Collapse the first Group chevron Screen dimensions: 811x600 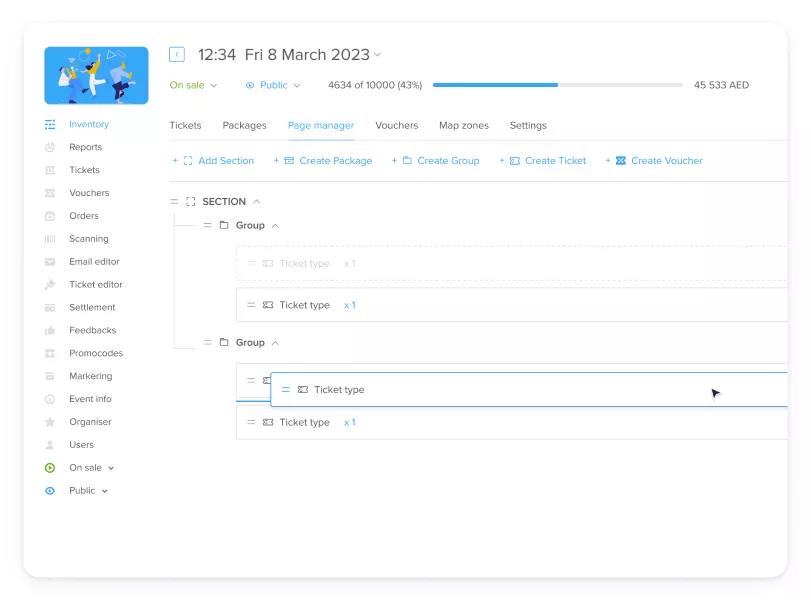point(276,226)
